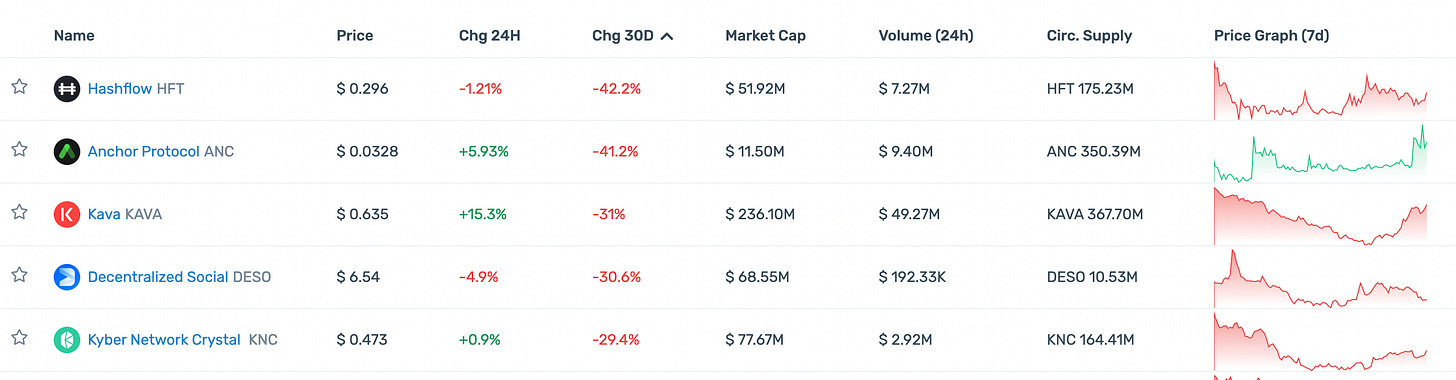Sort by the Price column header
The height and width of the screenshot is (380, 1456).
pos(355,36)
